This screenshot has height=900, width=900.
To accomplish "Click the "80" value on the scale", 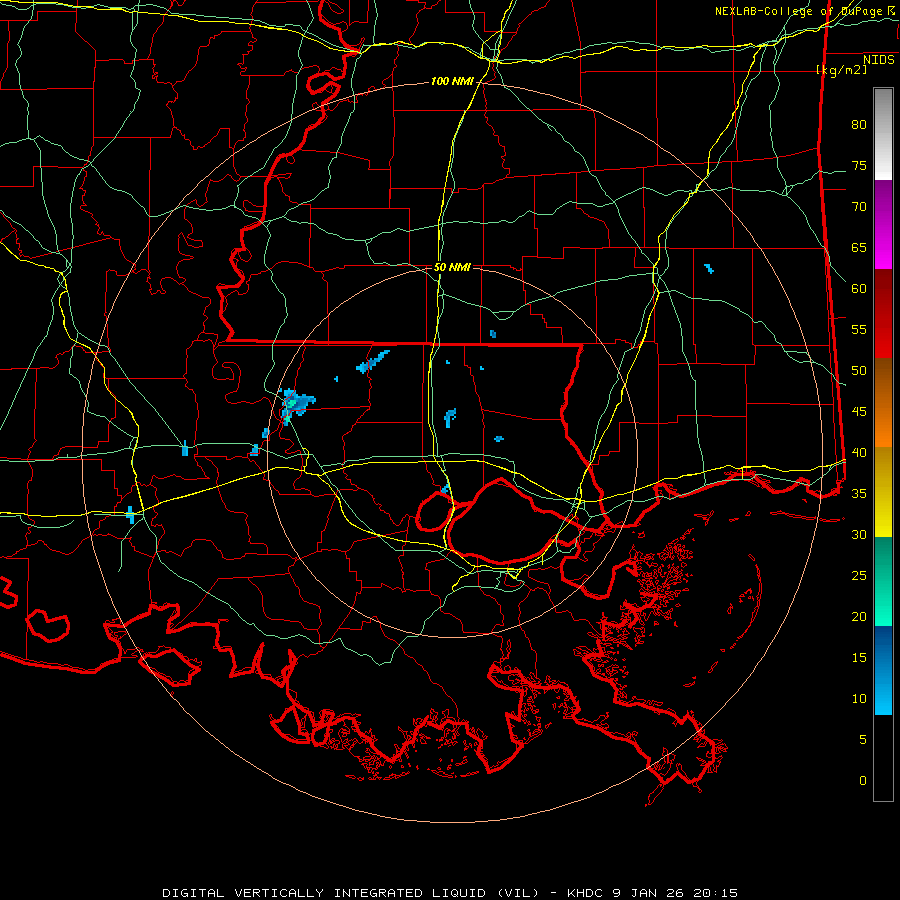I will tap(859, 125).
